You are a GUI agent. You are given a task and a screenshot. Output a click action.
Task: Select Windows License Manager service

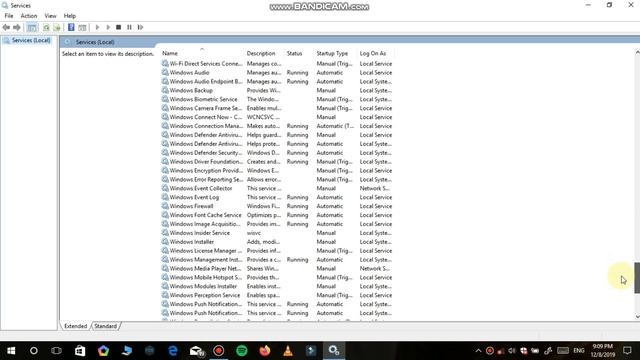(x=277, y=251)
